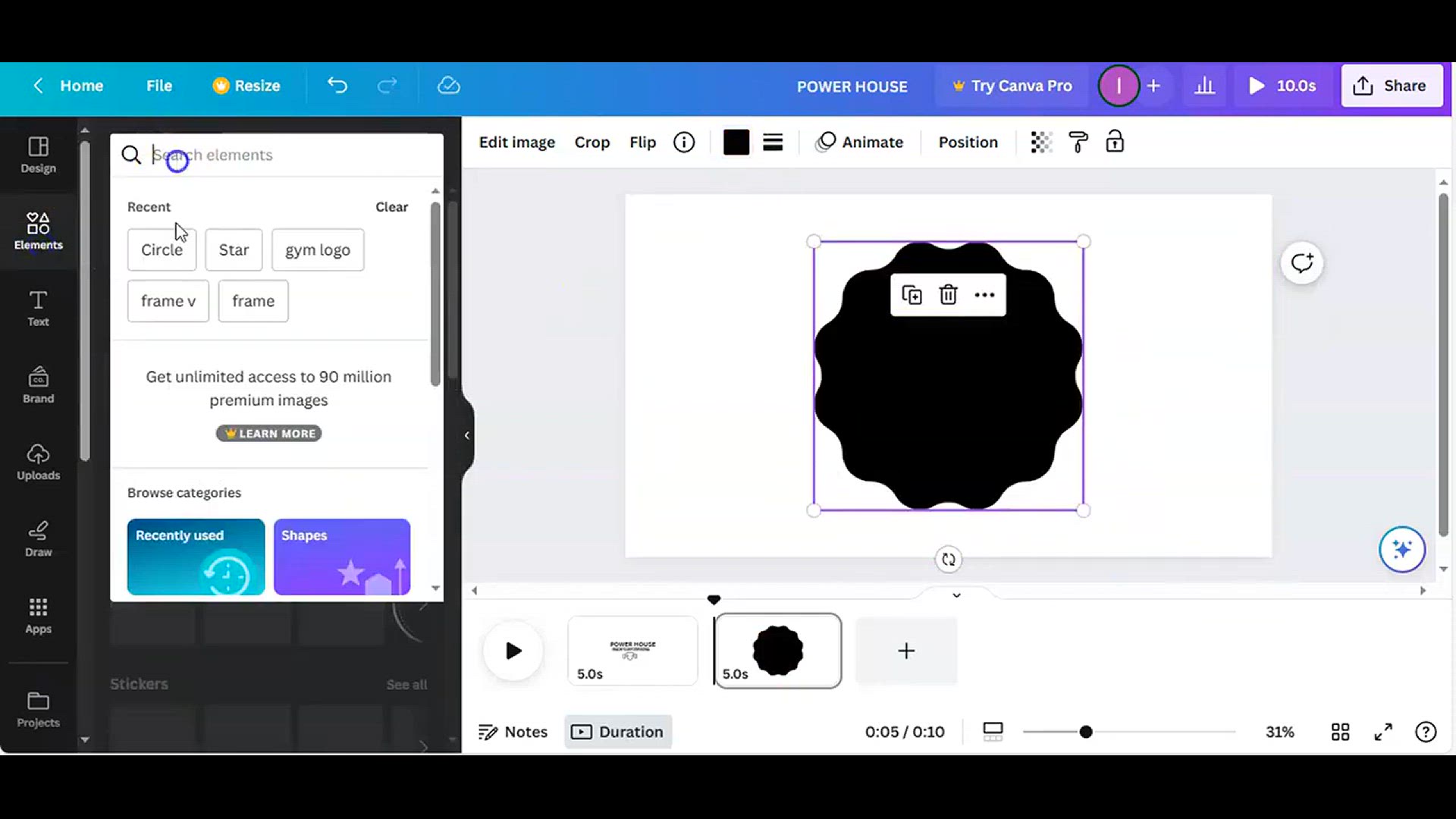
Task: Click the Share button
Action: (x=1392, y=86)
